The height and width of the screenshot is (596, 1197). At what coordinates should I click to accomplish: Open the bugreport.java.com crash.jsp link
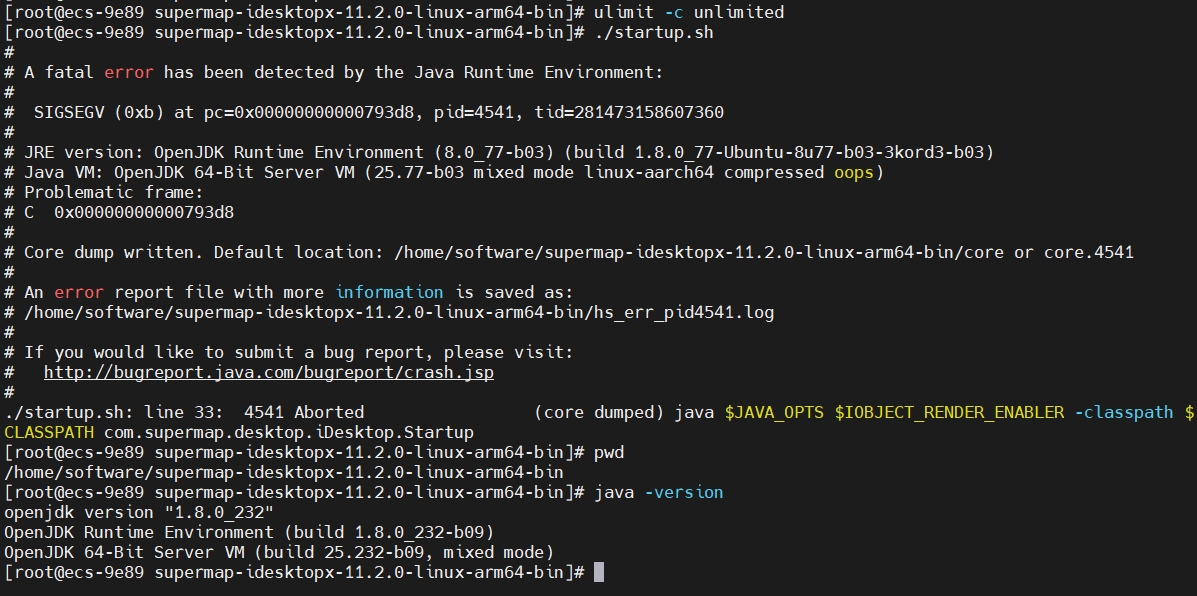(x=269, y=372)
